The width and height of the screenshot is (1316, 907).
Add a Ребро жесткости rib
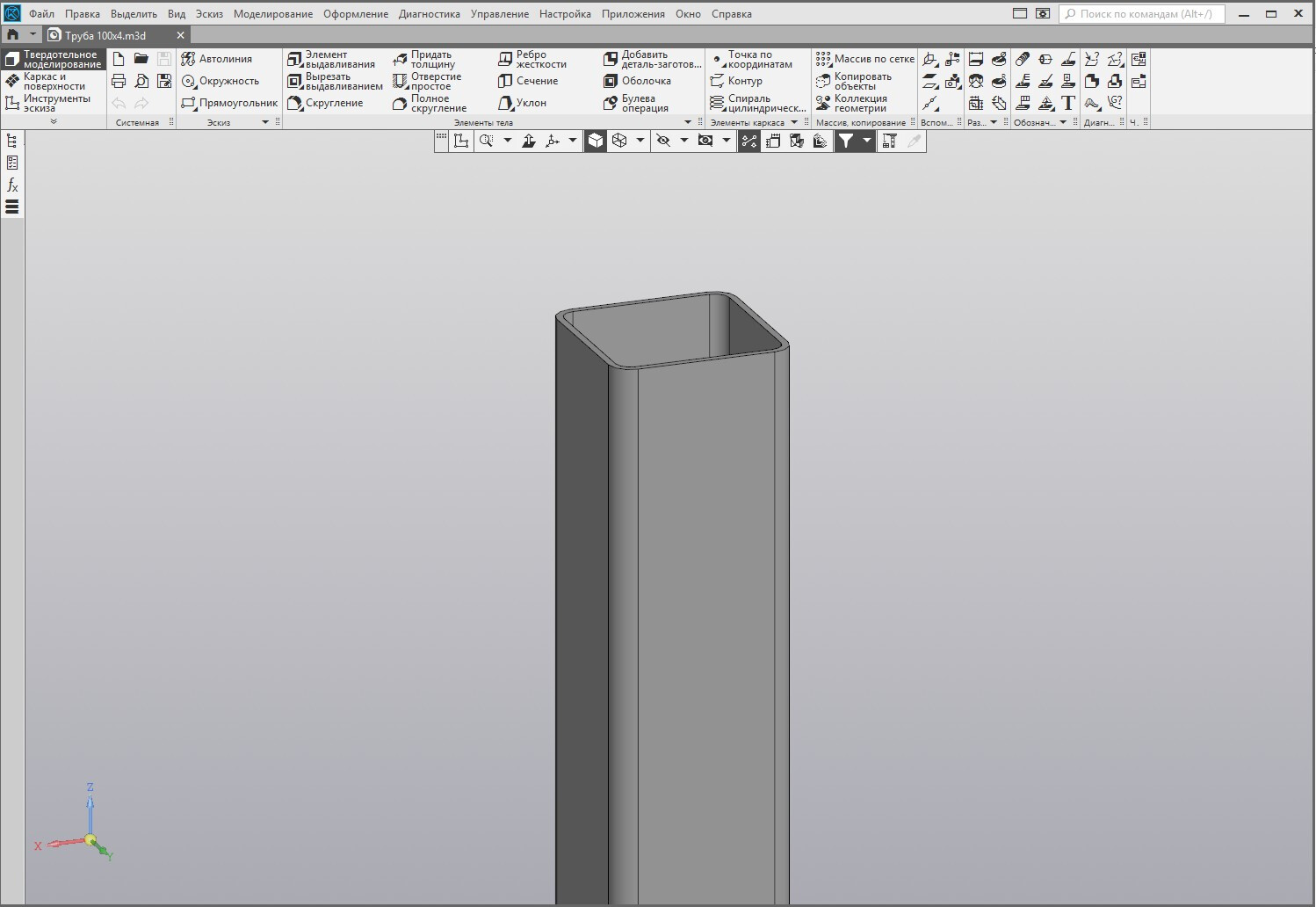click(532, 59)
